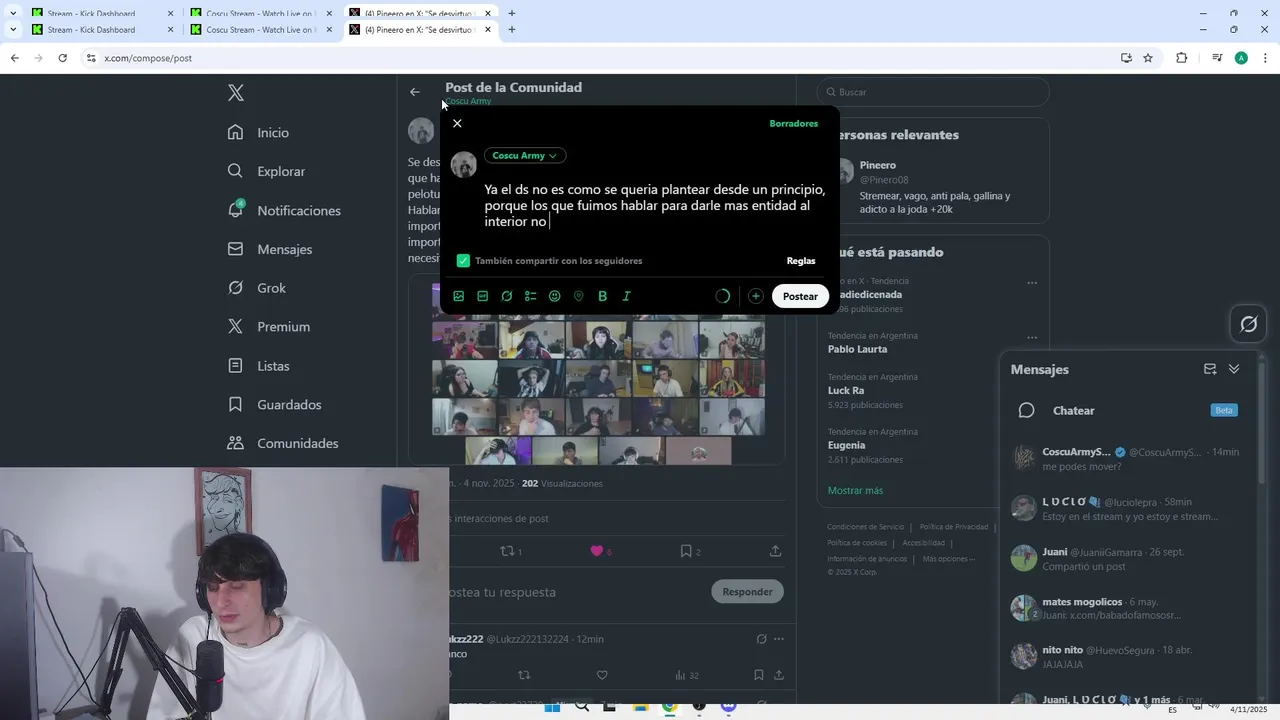Viewport: 1280px width, 720px height.
Task: Like the Lukzz222 reply
Action: coord(602,675)
